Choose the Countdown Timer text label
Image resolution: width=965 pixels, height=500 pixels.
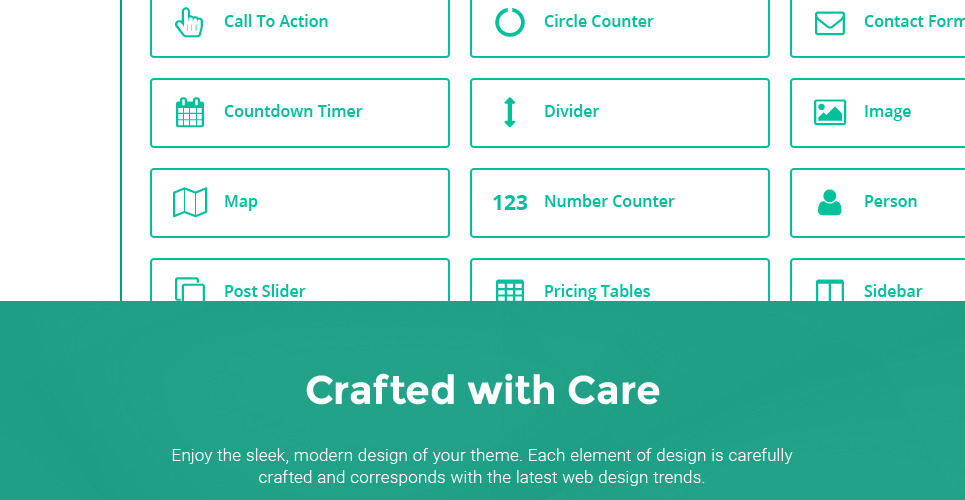coord(293,111)
